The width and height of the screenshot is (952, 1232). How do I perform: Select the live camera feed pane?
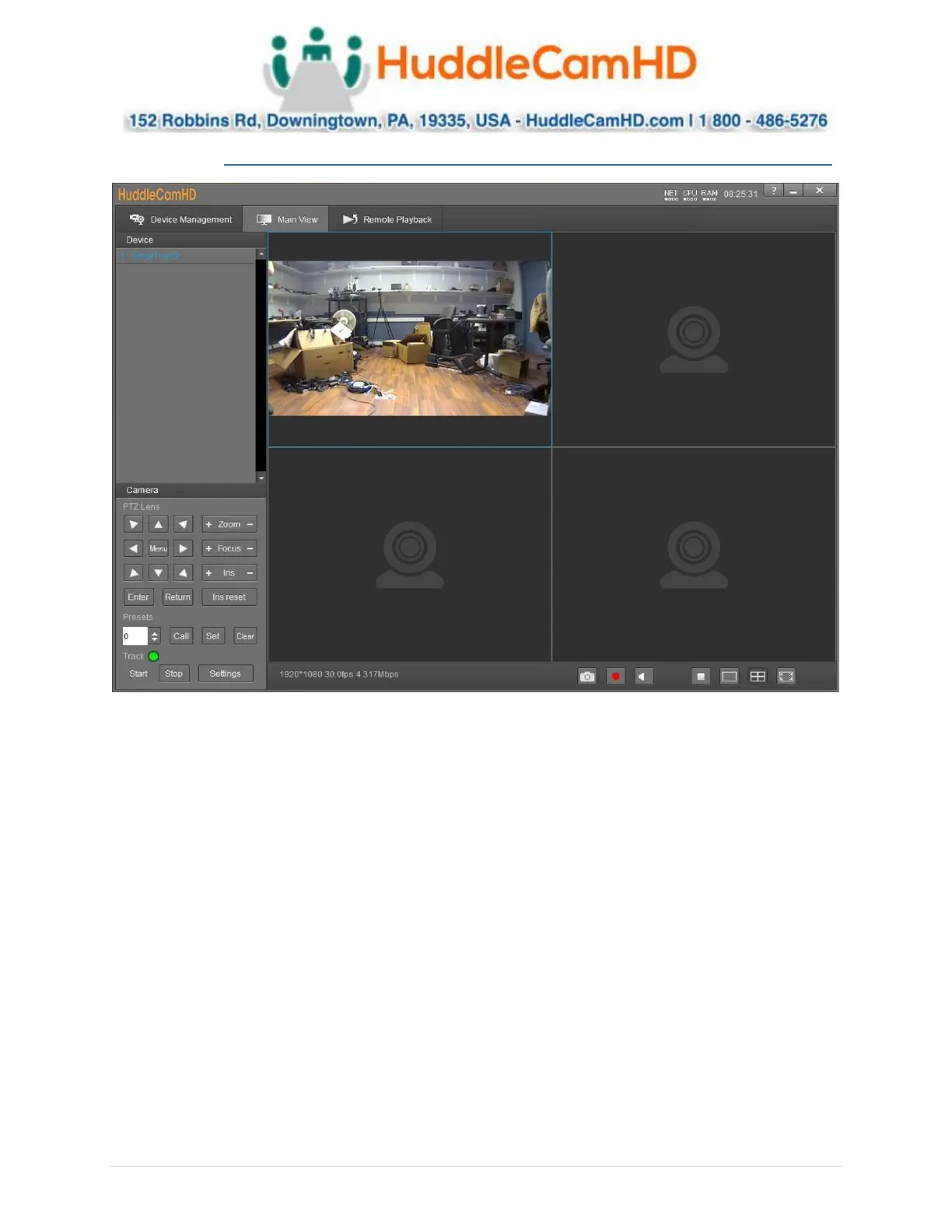tap(410, 339)
